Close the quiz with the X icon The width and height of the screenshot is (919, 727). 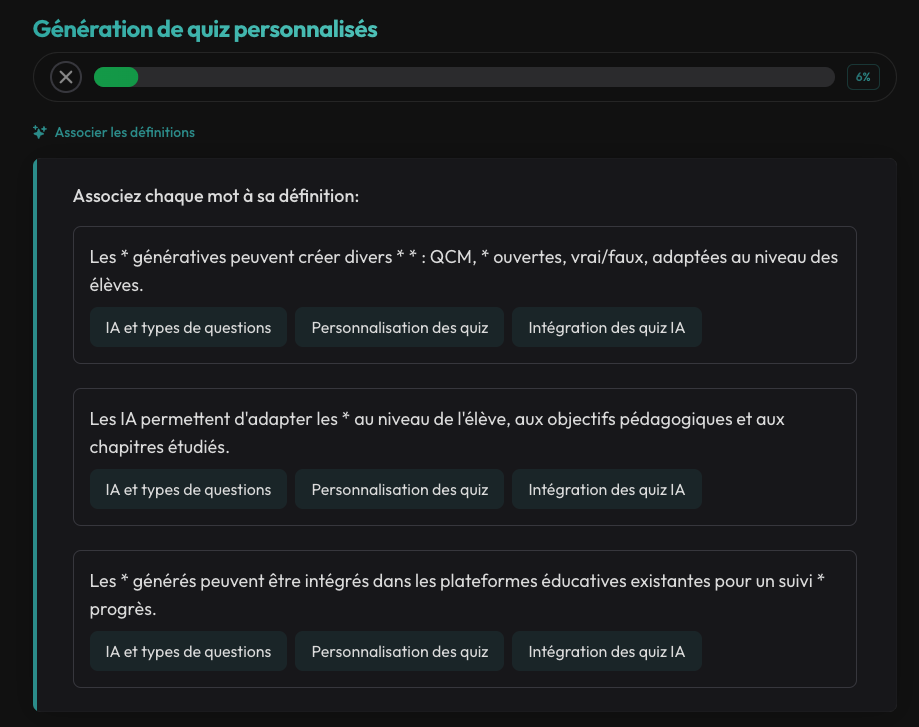pyautogui.click(x=66, y=77)
